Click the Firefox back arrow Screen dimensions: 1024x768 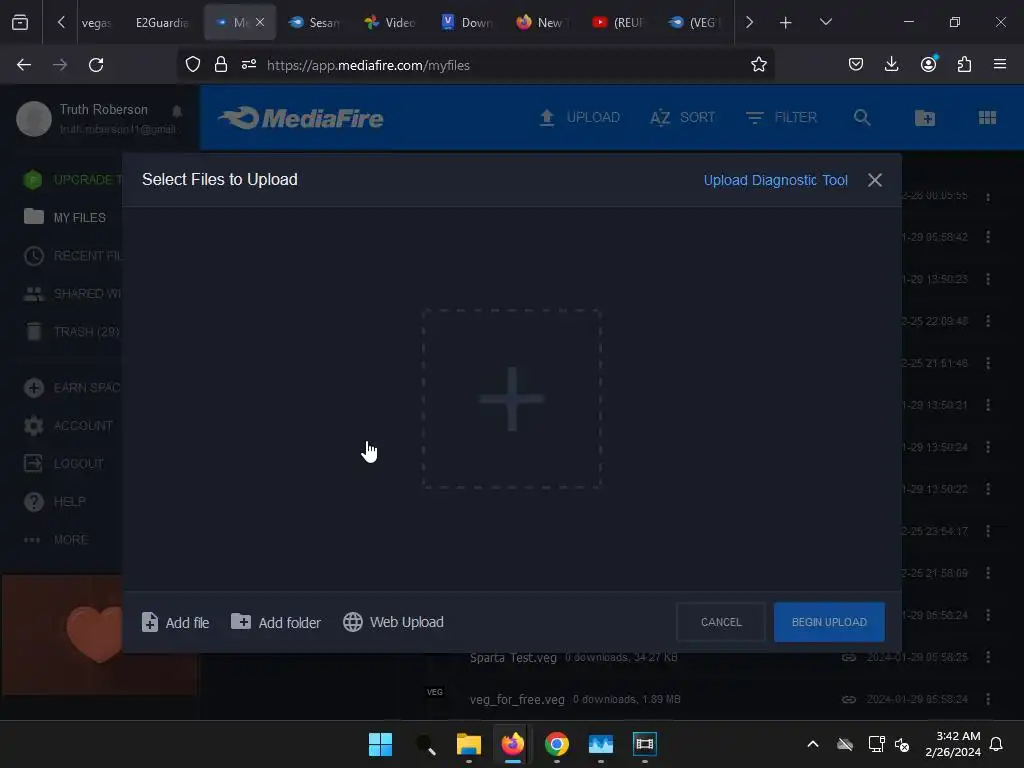coord(24,65)
